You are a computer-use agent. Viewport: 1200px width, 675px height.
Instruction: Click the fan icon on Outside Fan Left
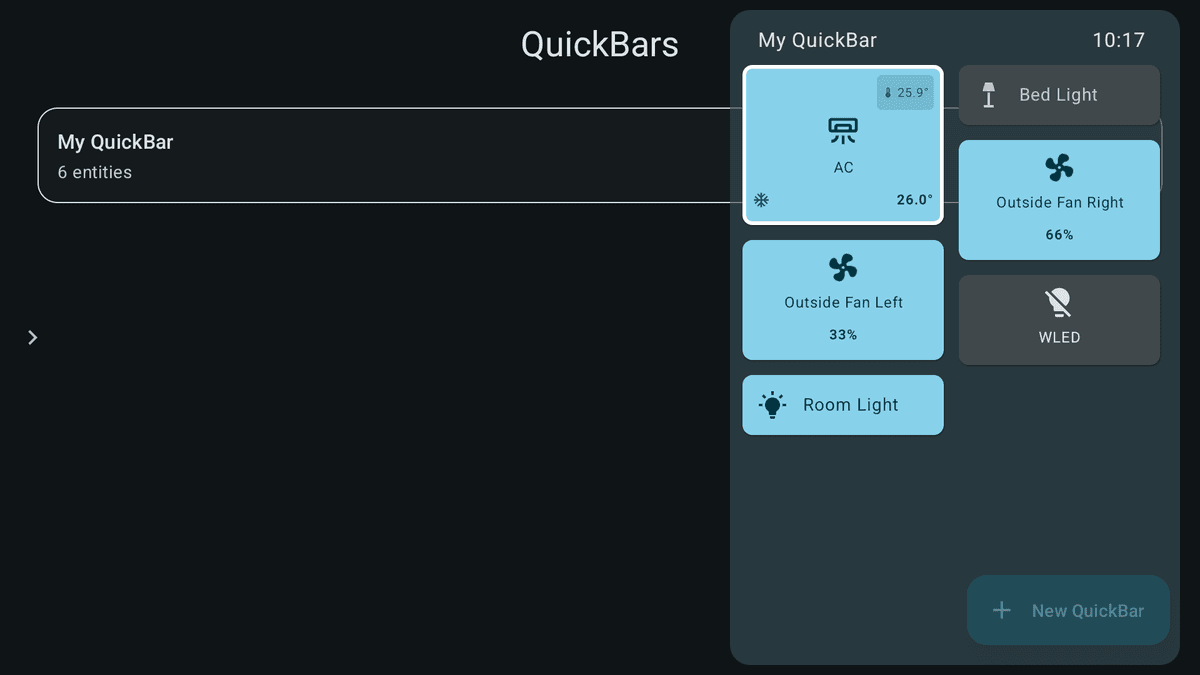tap(843, 266)
